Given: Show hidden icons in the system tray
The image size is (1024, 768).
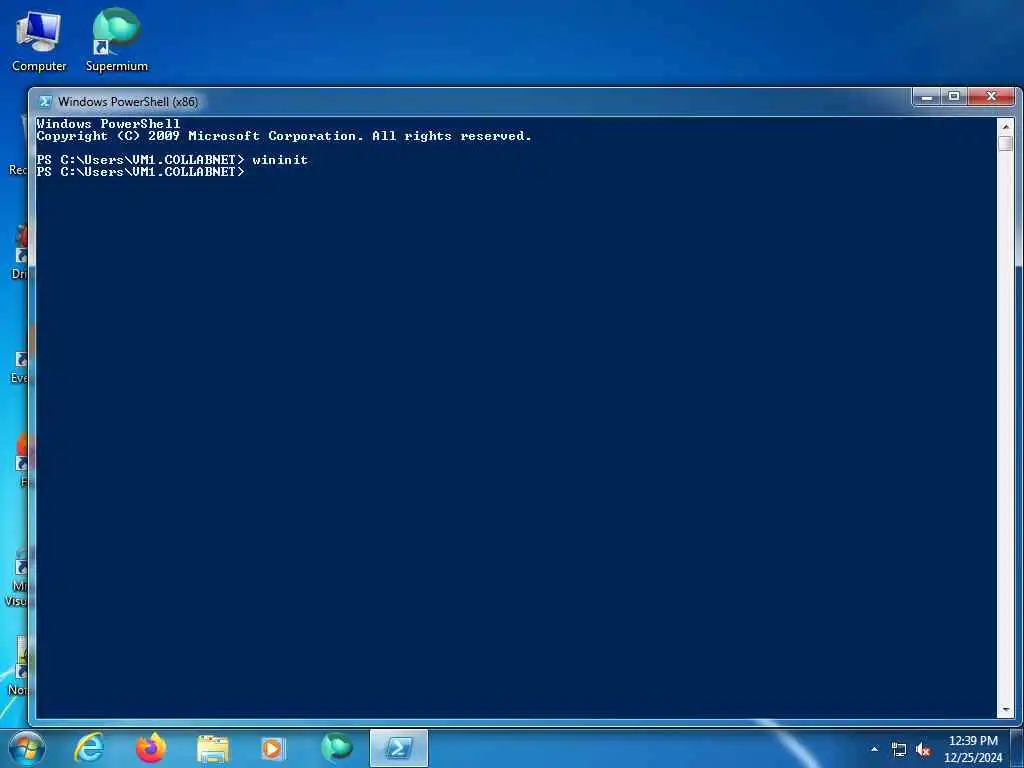Looking at the screenshot, I should pyautogui.click(x=874, y=749).
